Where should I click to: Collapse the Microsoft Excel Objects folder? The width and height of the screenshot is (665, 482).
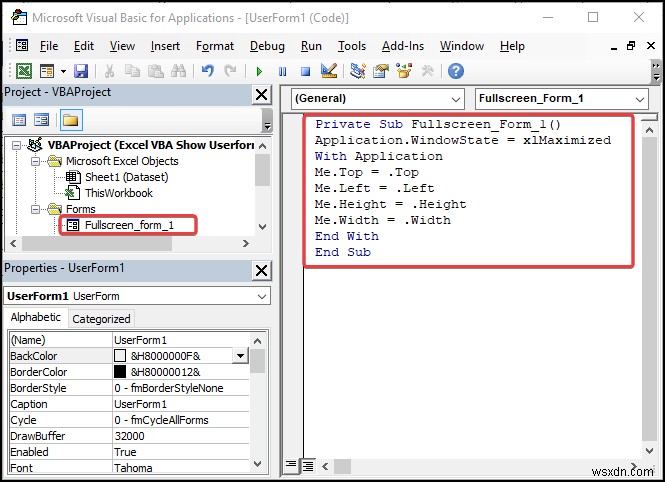coord(36,162)
